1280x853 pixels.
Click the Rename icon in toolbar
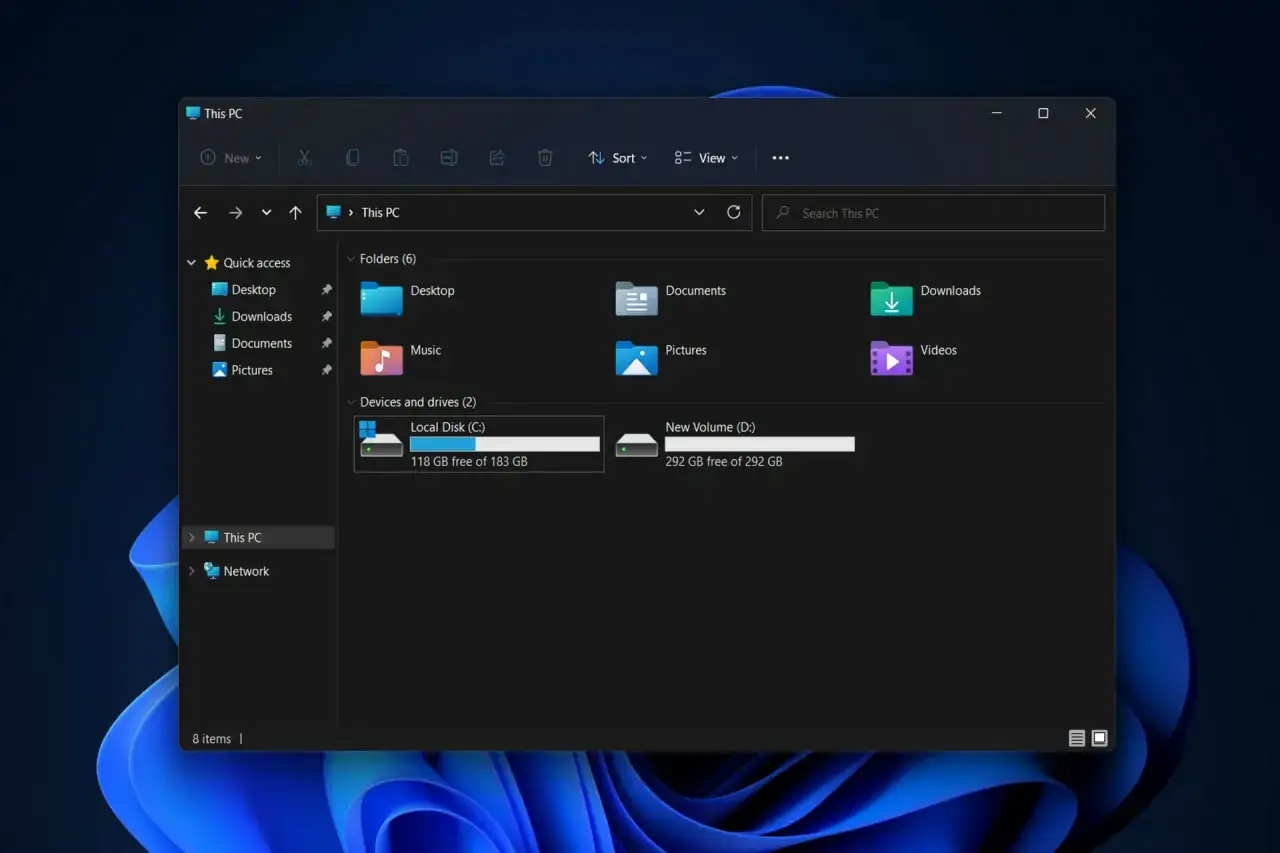click(x=449, y=158)
